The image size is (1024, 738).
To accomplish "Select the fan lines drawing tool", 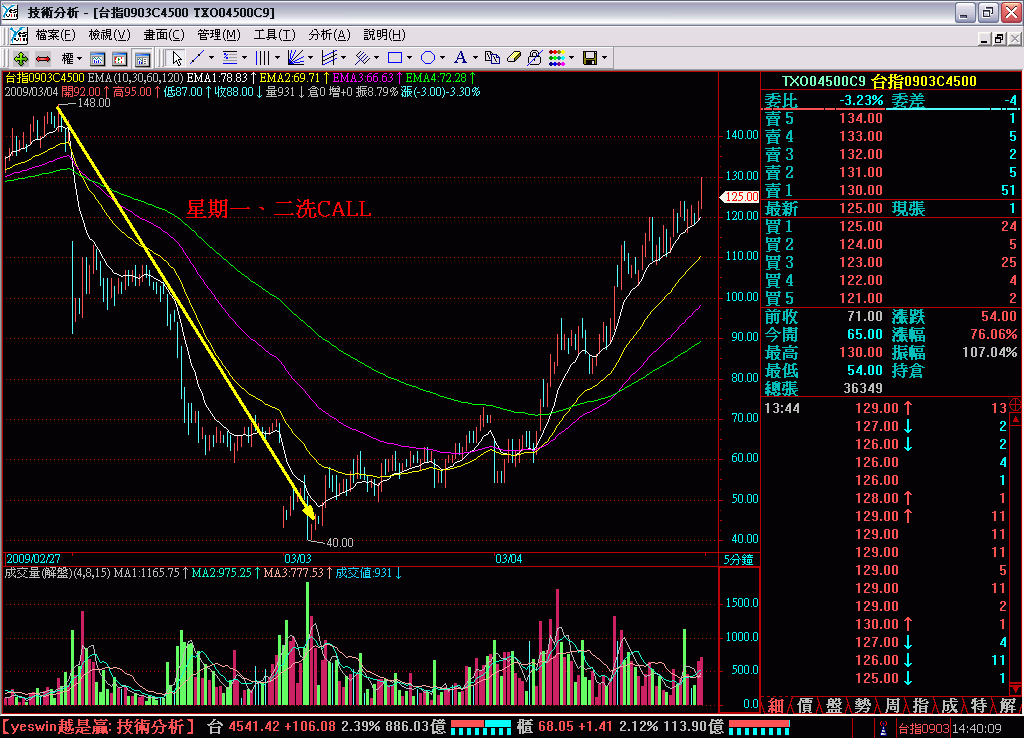I will tap(296, 58).
